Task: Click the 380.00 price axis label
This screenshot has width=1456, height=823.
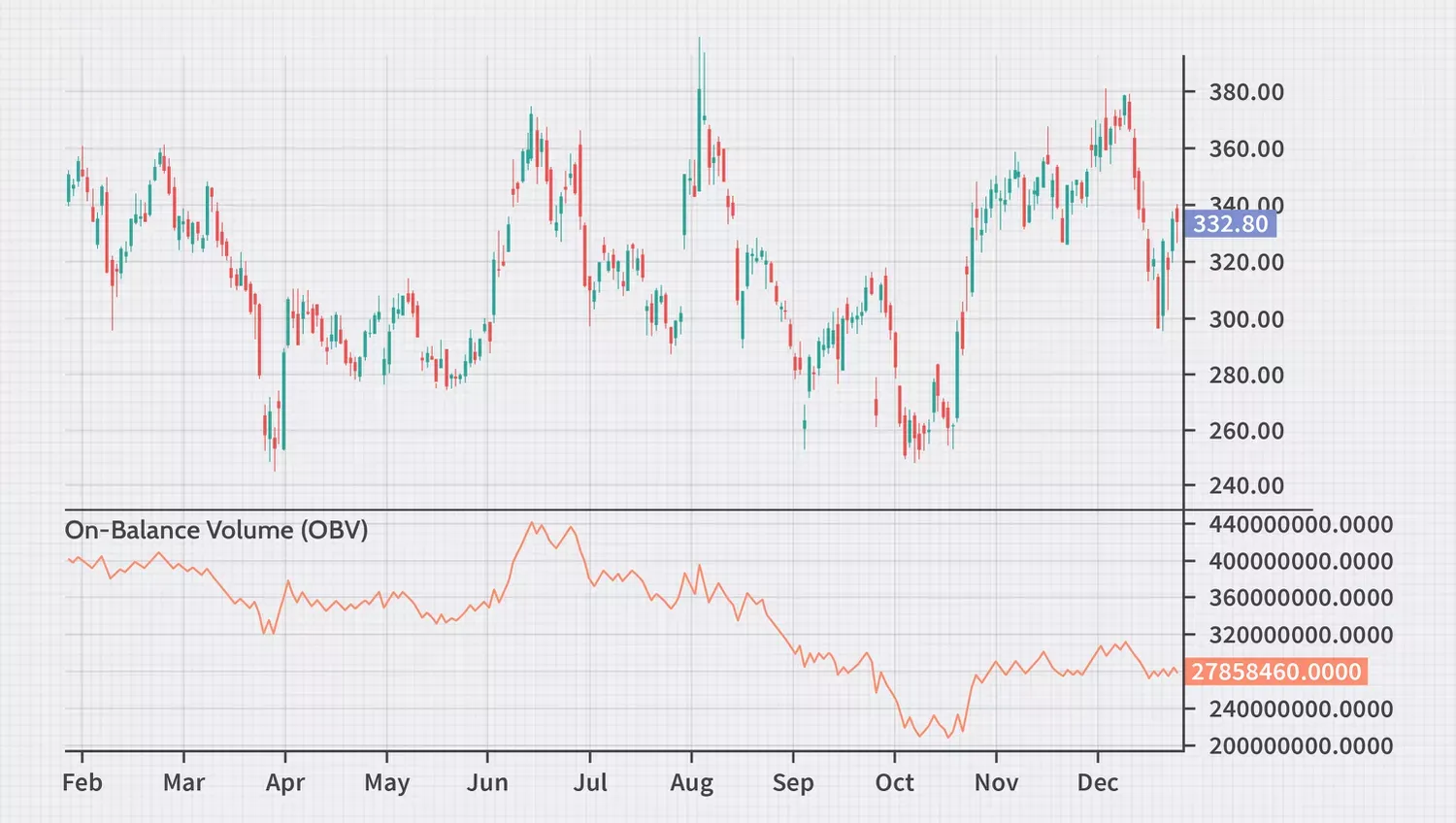Action: point(1246,92)
